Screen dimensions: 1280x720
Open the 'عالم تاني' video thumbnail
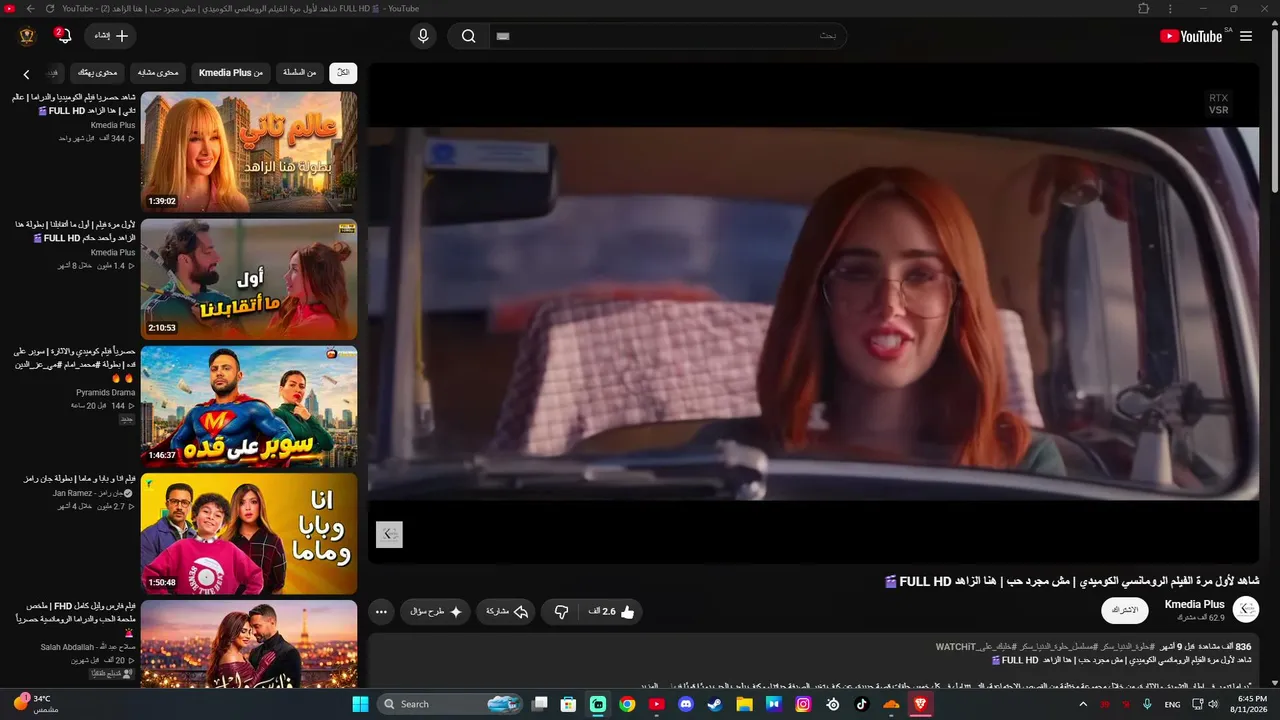point(249,152)
